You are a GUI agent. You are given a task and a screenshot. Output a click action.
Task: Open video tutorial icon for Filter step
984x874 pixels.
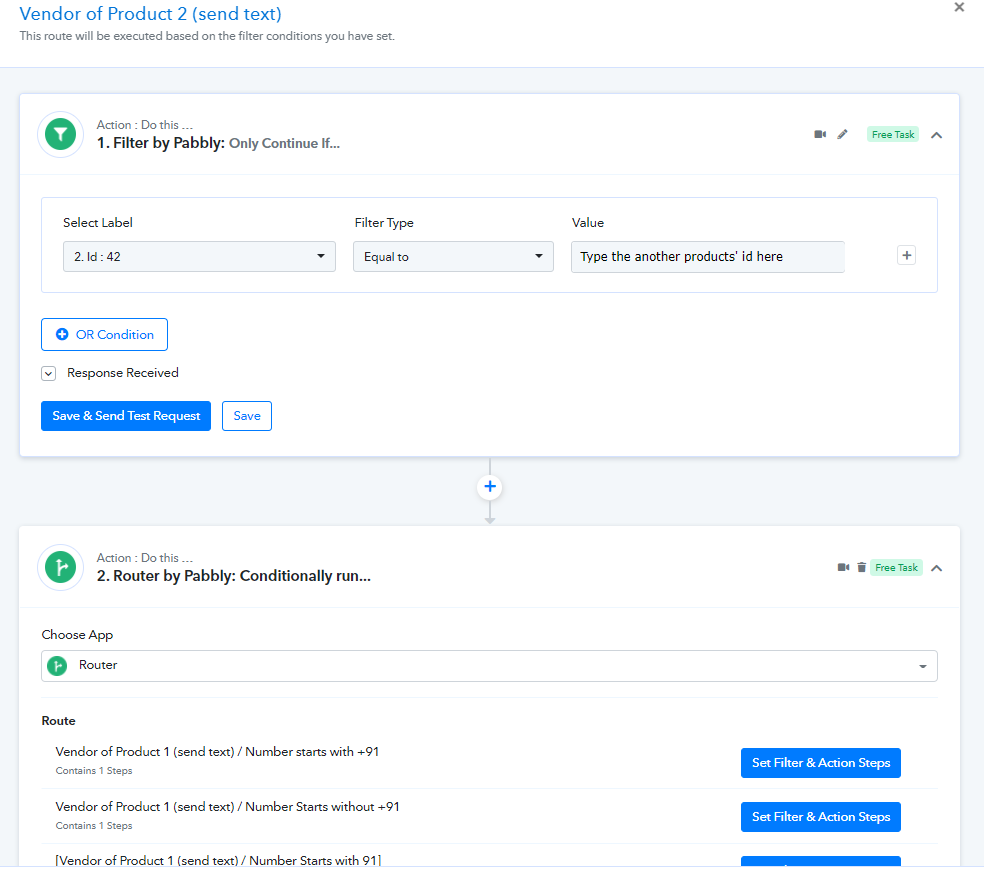pos(820,134)
